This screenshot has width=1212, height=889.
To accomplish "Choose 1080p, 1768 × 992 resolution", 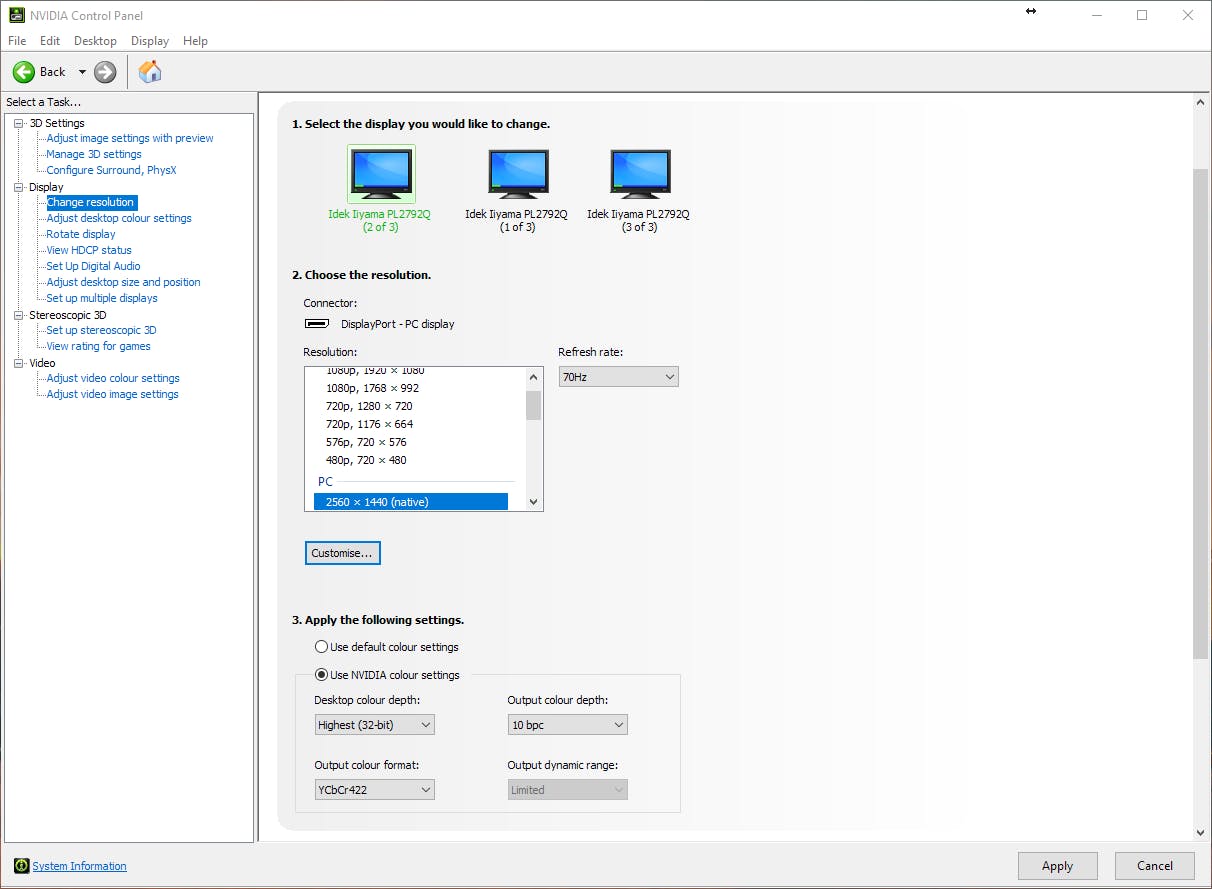I will [372, 388].
